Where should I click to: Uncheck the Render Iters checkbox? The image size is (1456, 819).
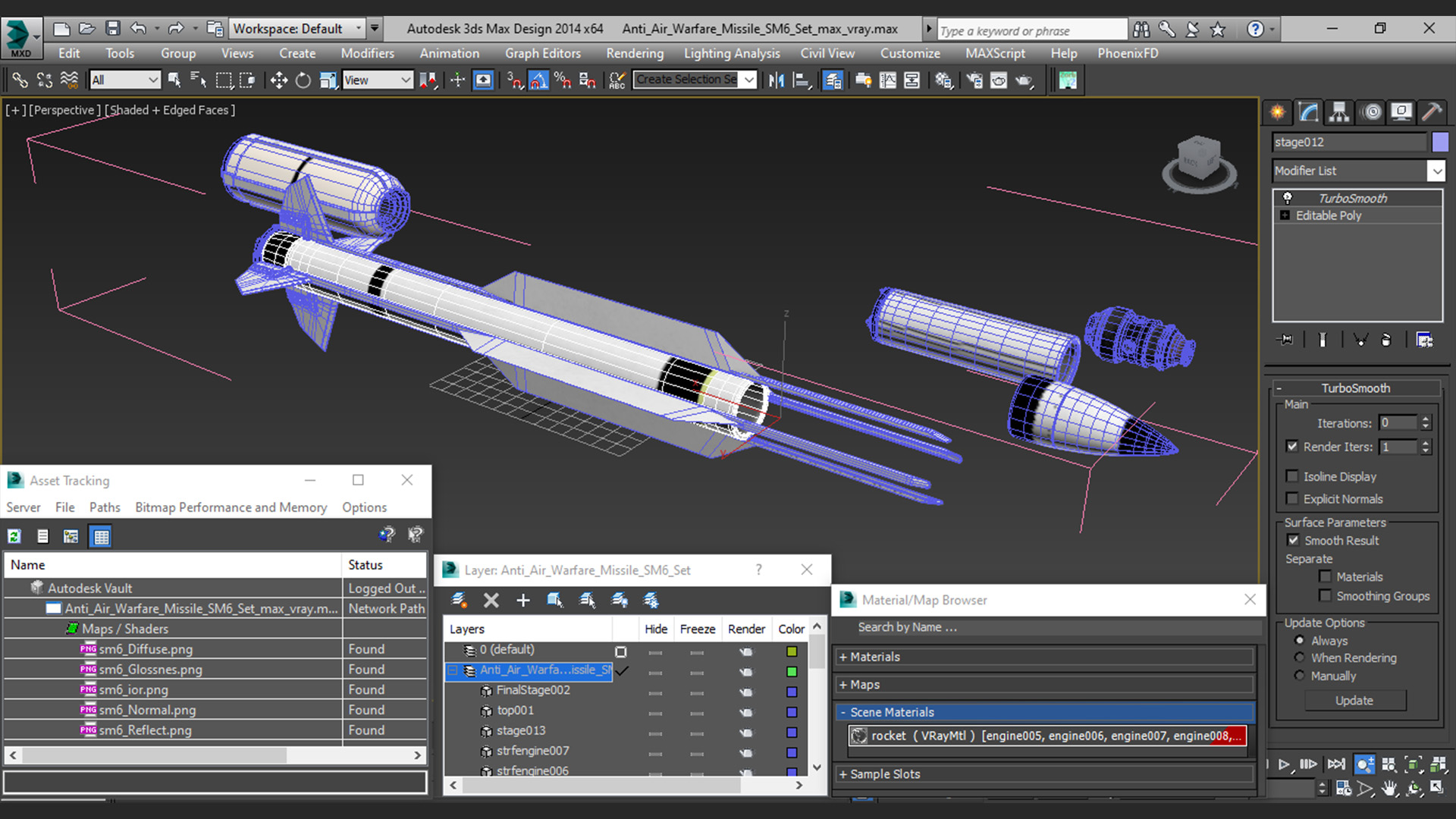point(1292,447)
